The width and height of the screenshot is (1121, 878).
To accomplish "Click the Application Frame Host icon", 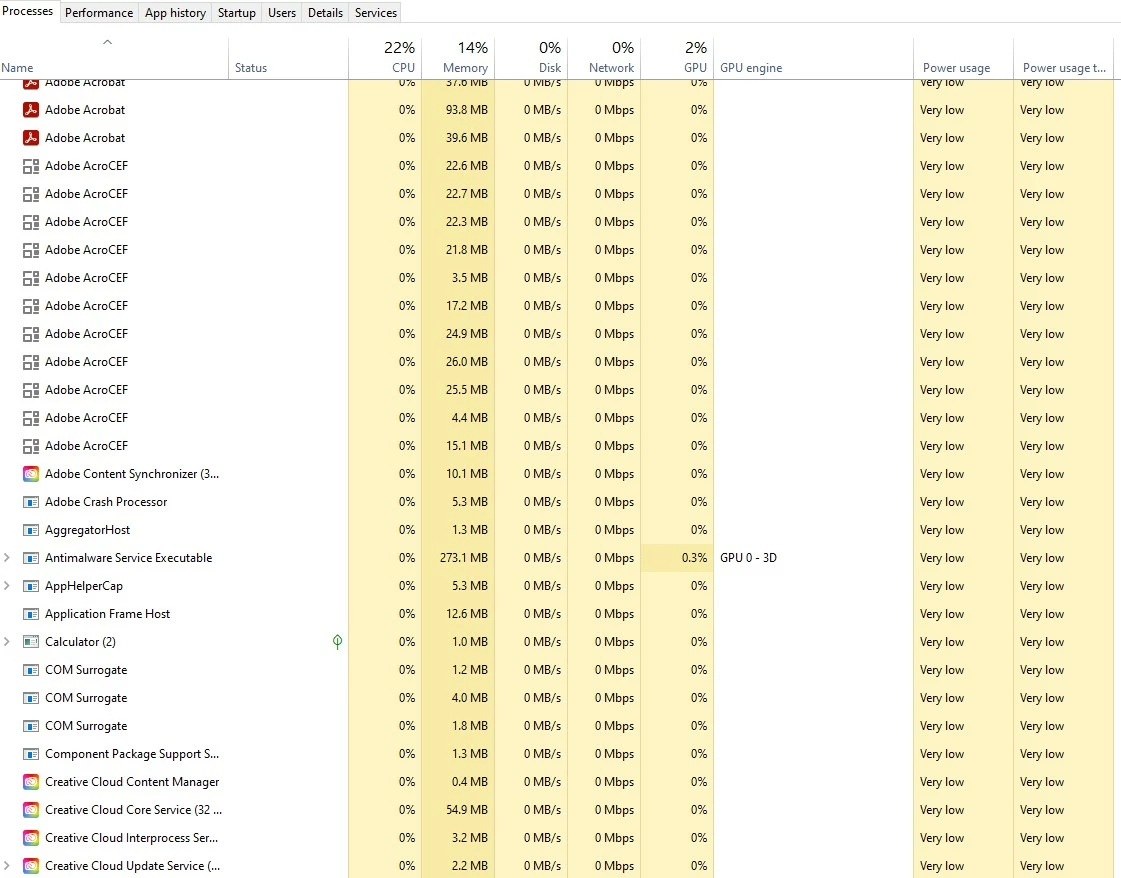I will pyautogui.click(x=31, y=613).
